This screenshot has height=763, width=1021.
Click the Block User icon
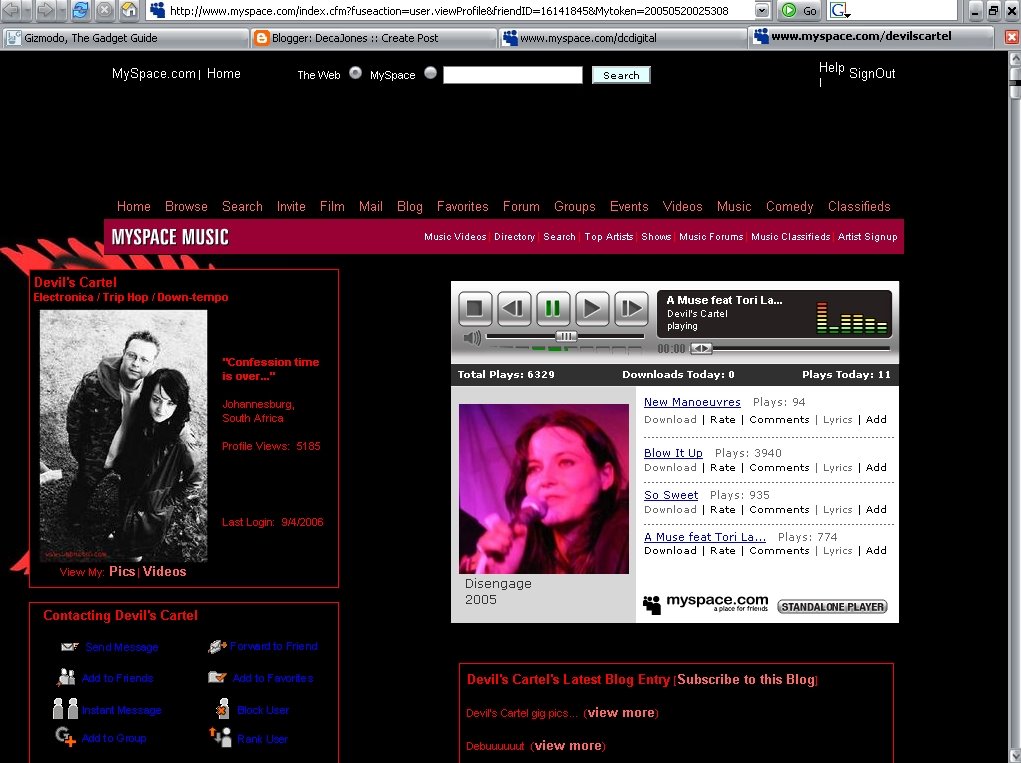coord(223,708)
